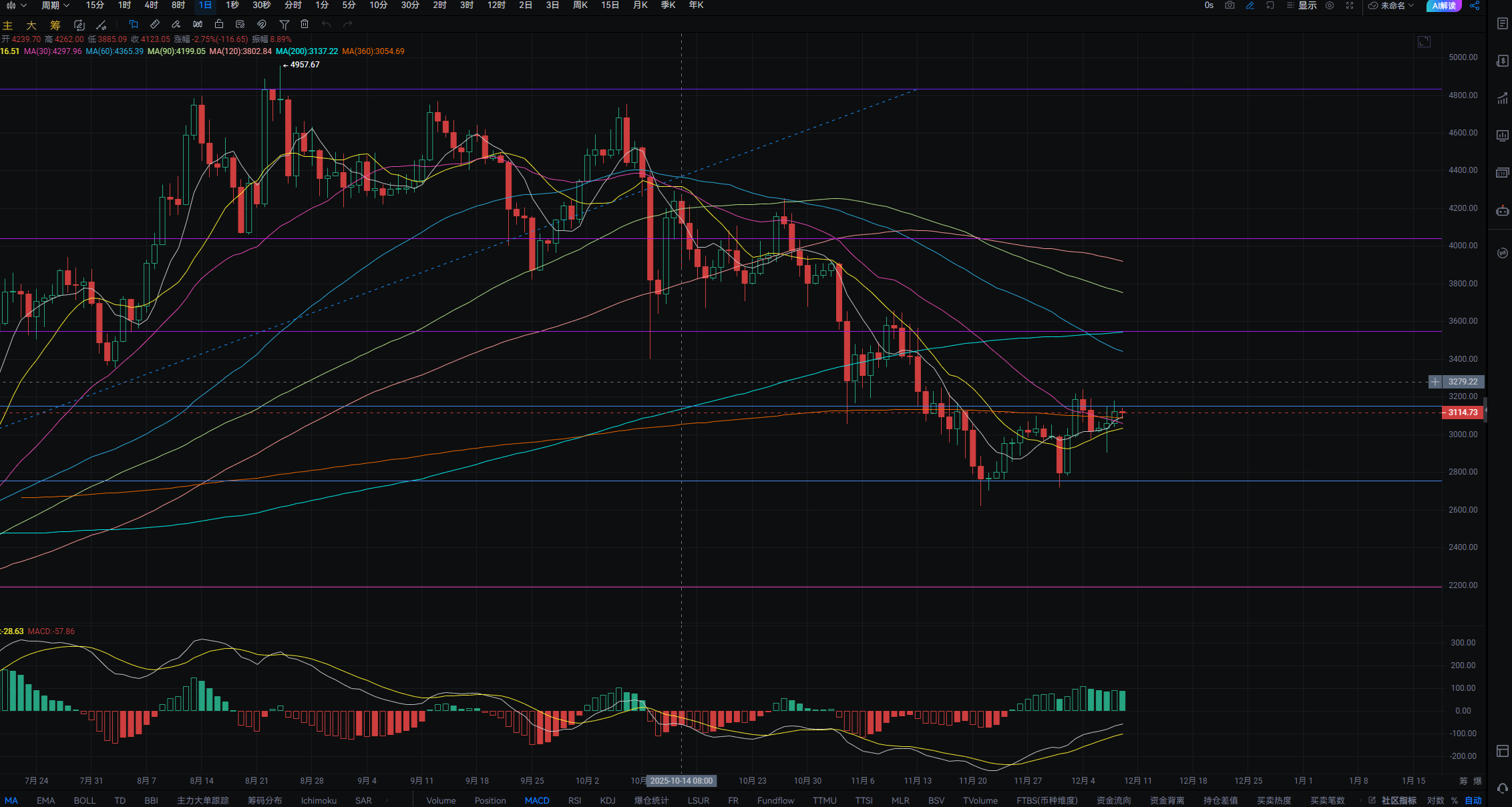Screen dimensions: 1512x807
Task: Select the RSI indicator tab
Action: 574,800
